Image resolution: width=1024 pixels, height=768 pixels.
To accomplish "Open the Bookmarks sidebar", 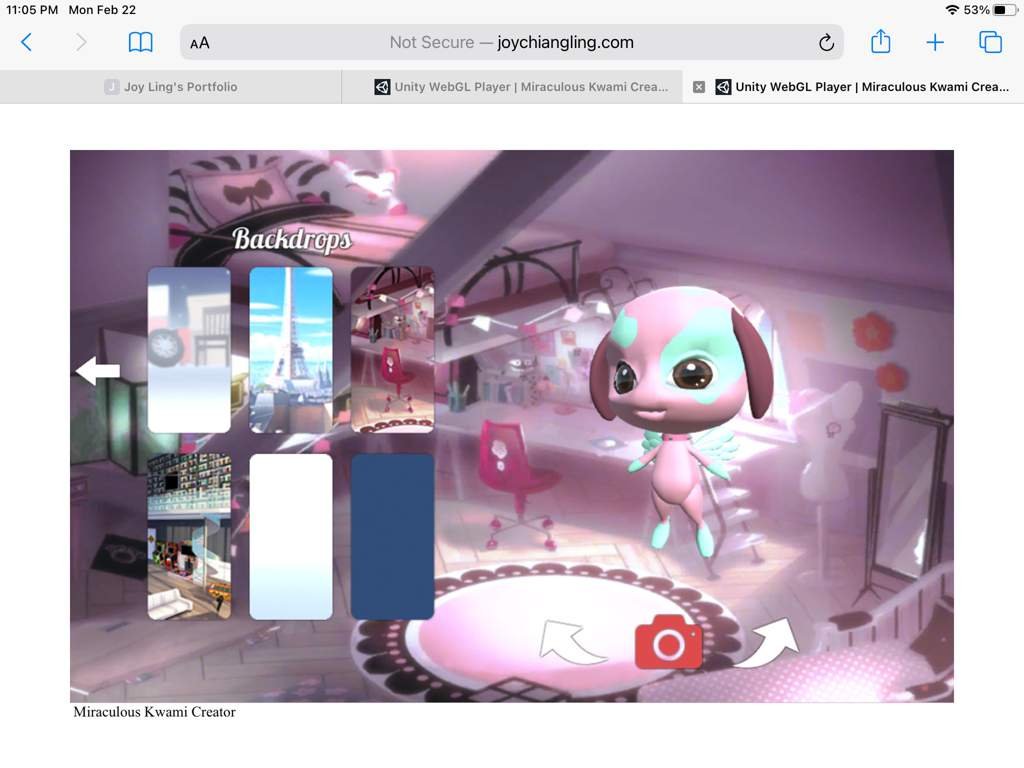I will 140,42.
